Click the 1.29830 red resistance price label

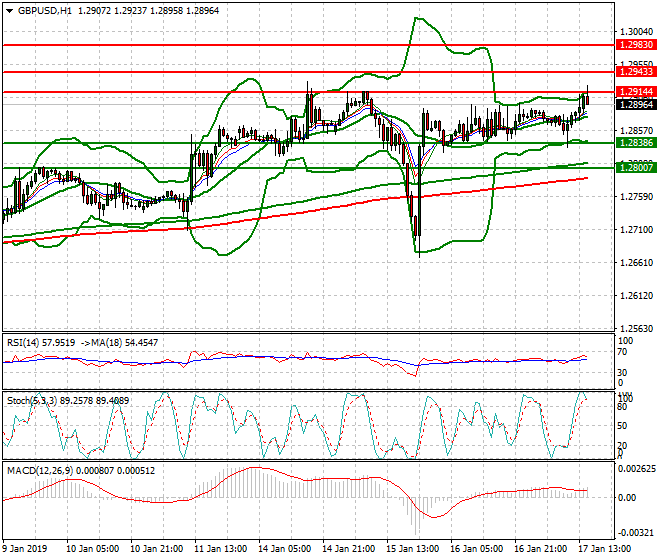click(x=636, y=45)
